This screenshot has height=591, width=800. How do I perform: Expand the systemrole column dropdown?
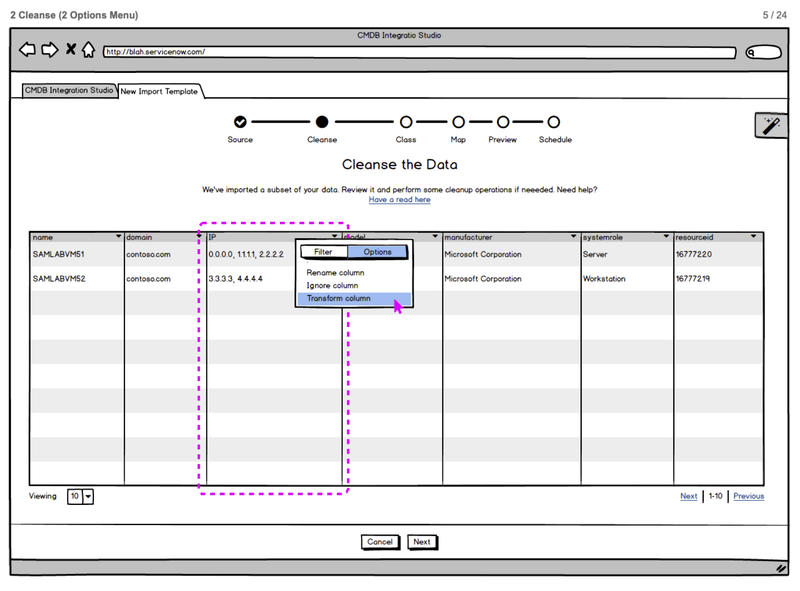coord(666,236)
